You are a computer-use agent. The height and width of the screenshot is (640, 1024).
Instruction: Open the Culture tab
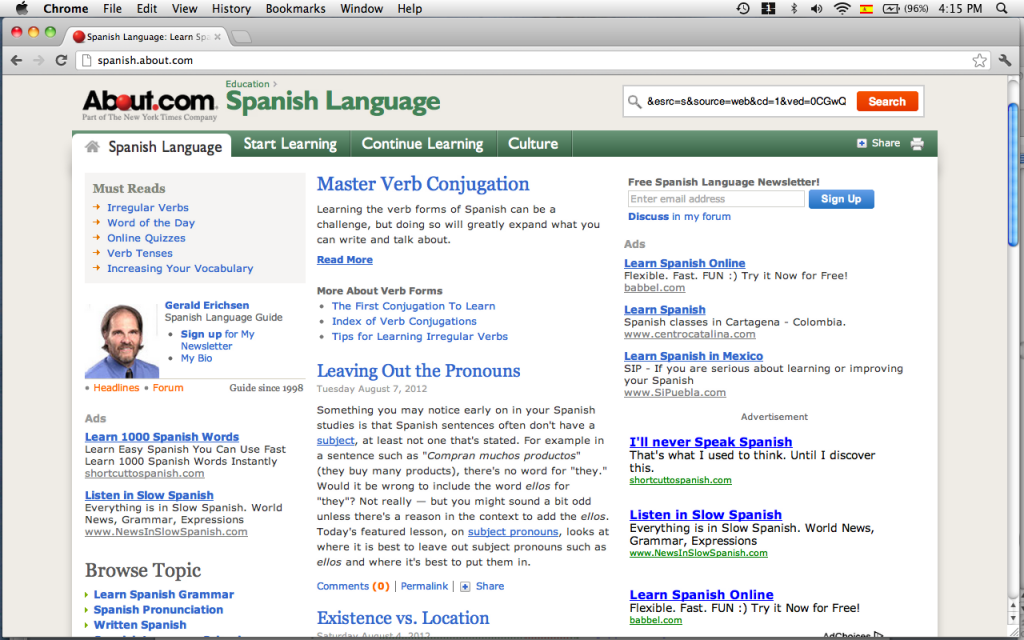pos(534,144)
